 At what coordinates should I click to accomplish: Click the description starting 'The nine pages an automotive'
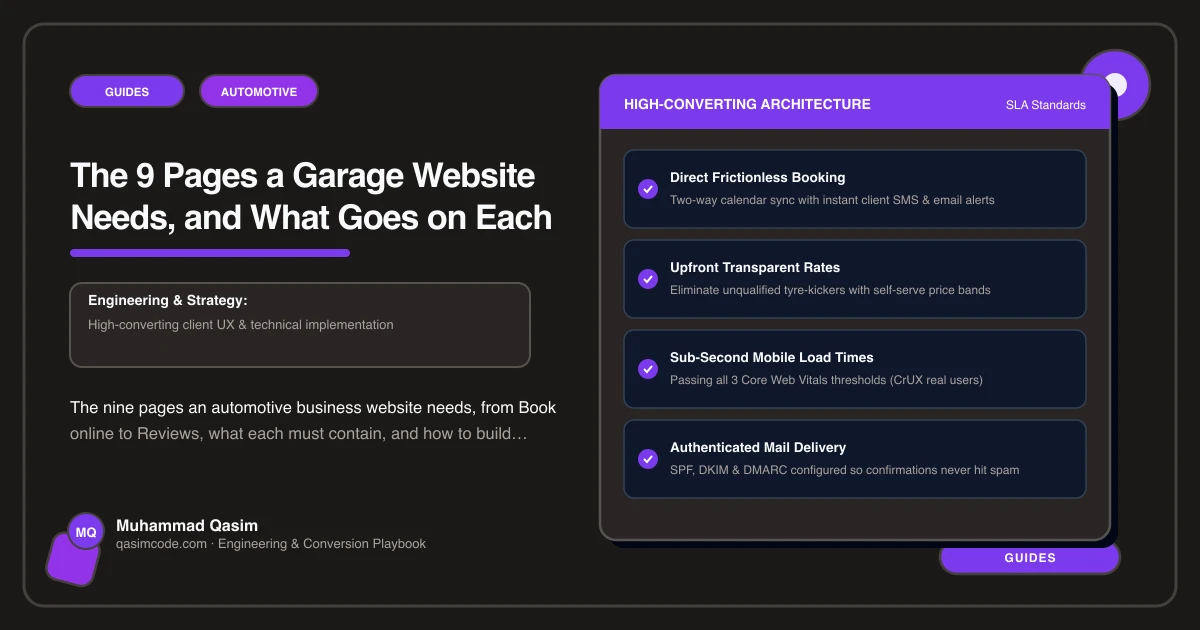[x=313, y=421]
